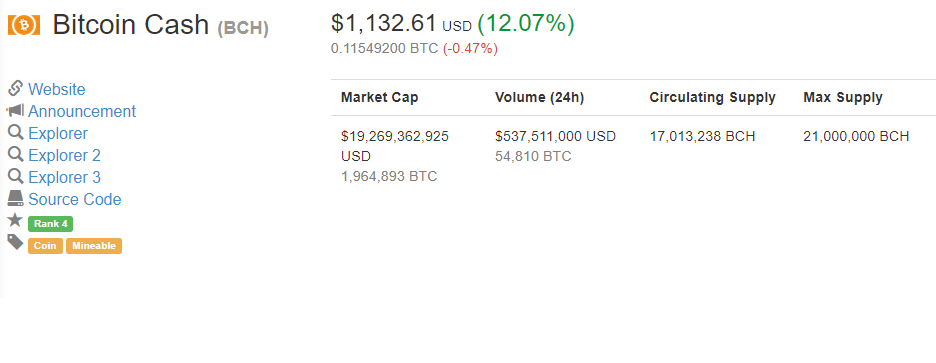Click the megaphone icon next to Announcement
The height and width of the screenshot is (363, 936).
point(15,110)
